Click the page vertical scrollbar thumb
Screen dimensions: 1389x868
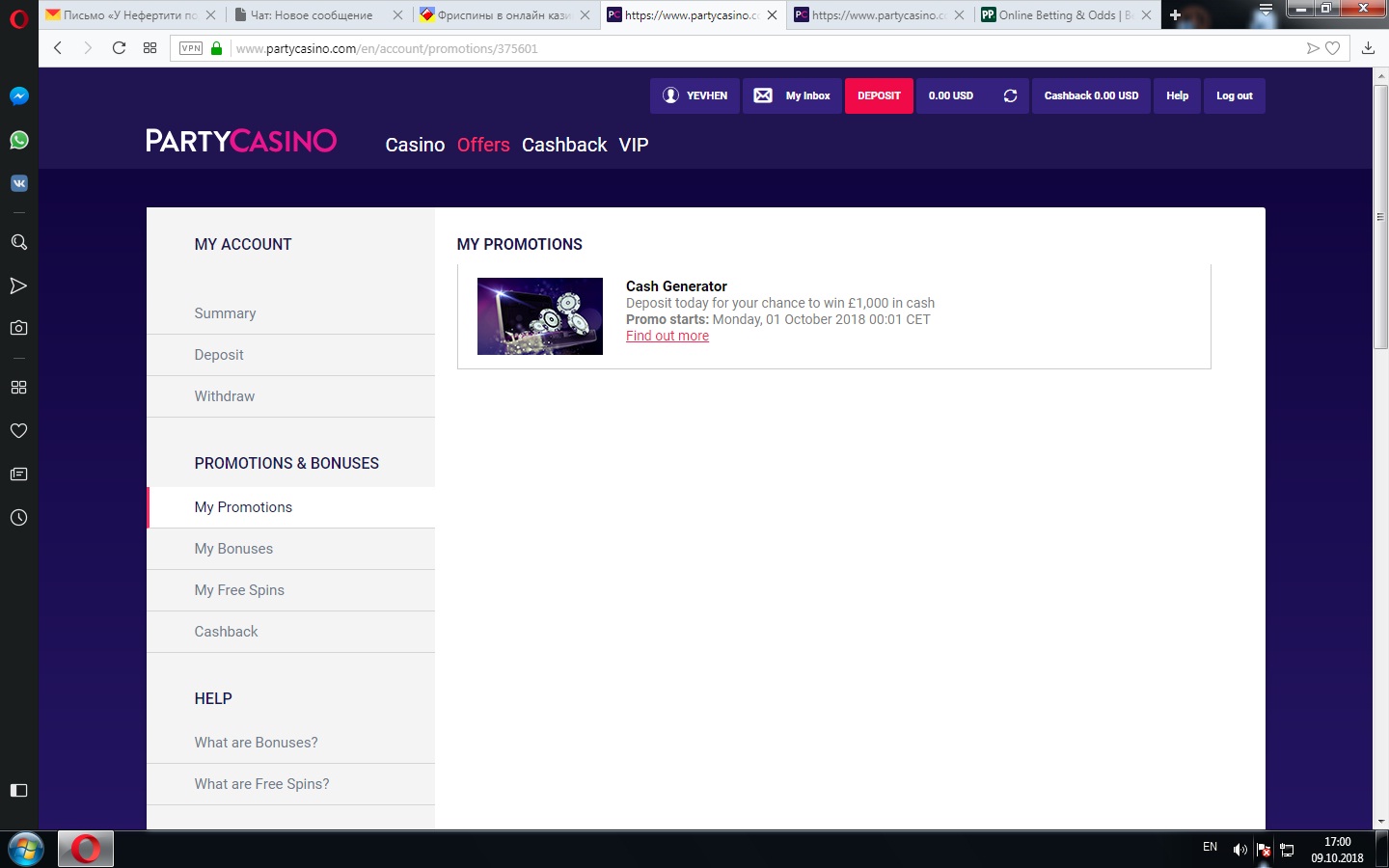tap(1380, 217)
